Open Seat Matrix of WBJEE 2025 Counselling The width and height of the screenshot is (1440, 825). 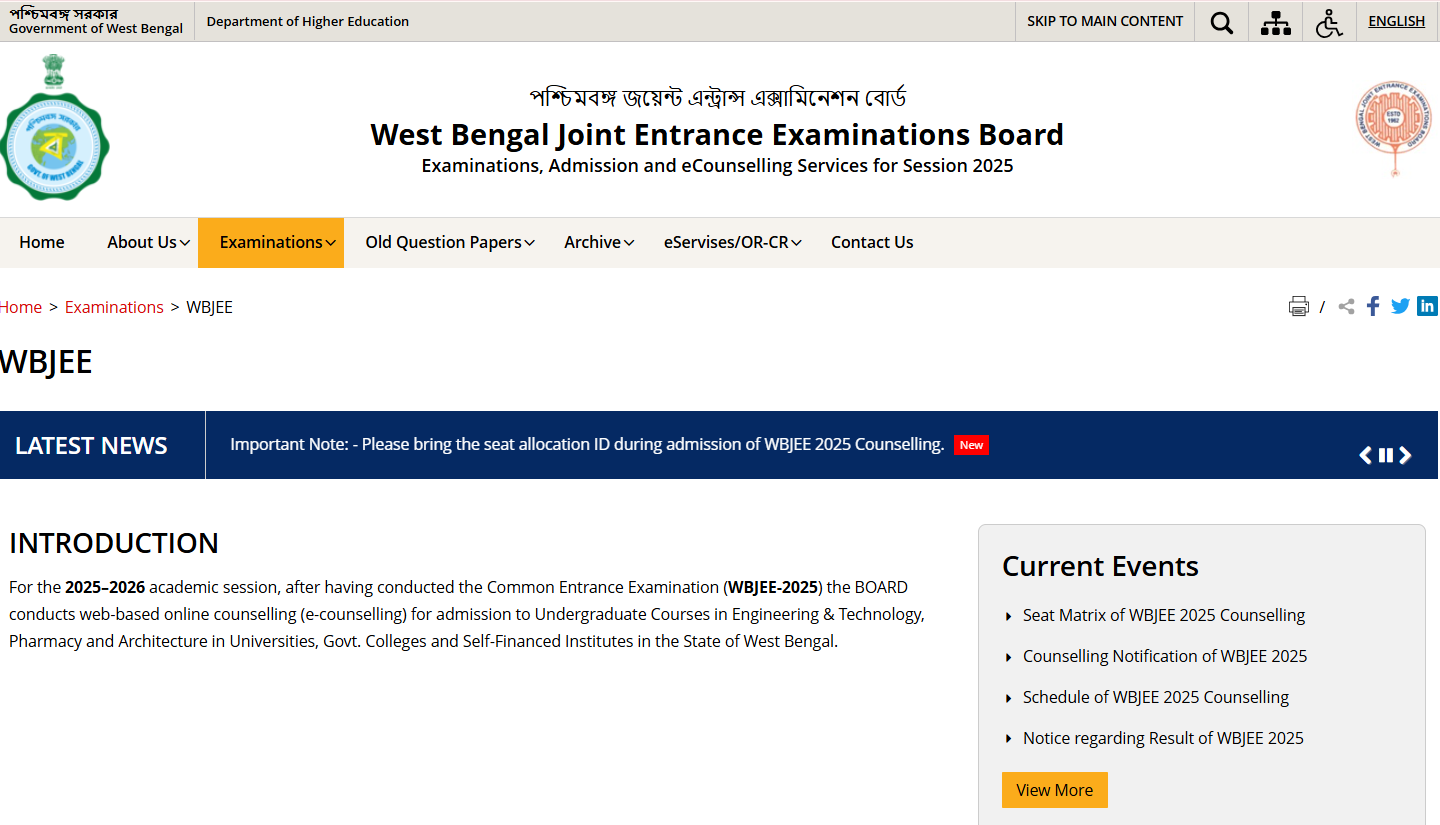1164,615
